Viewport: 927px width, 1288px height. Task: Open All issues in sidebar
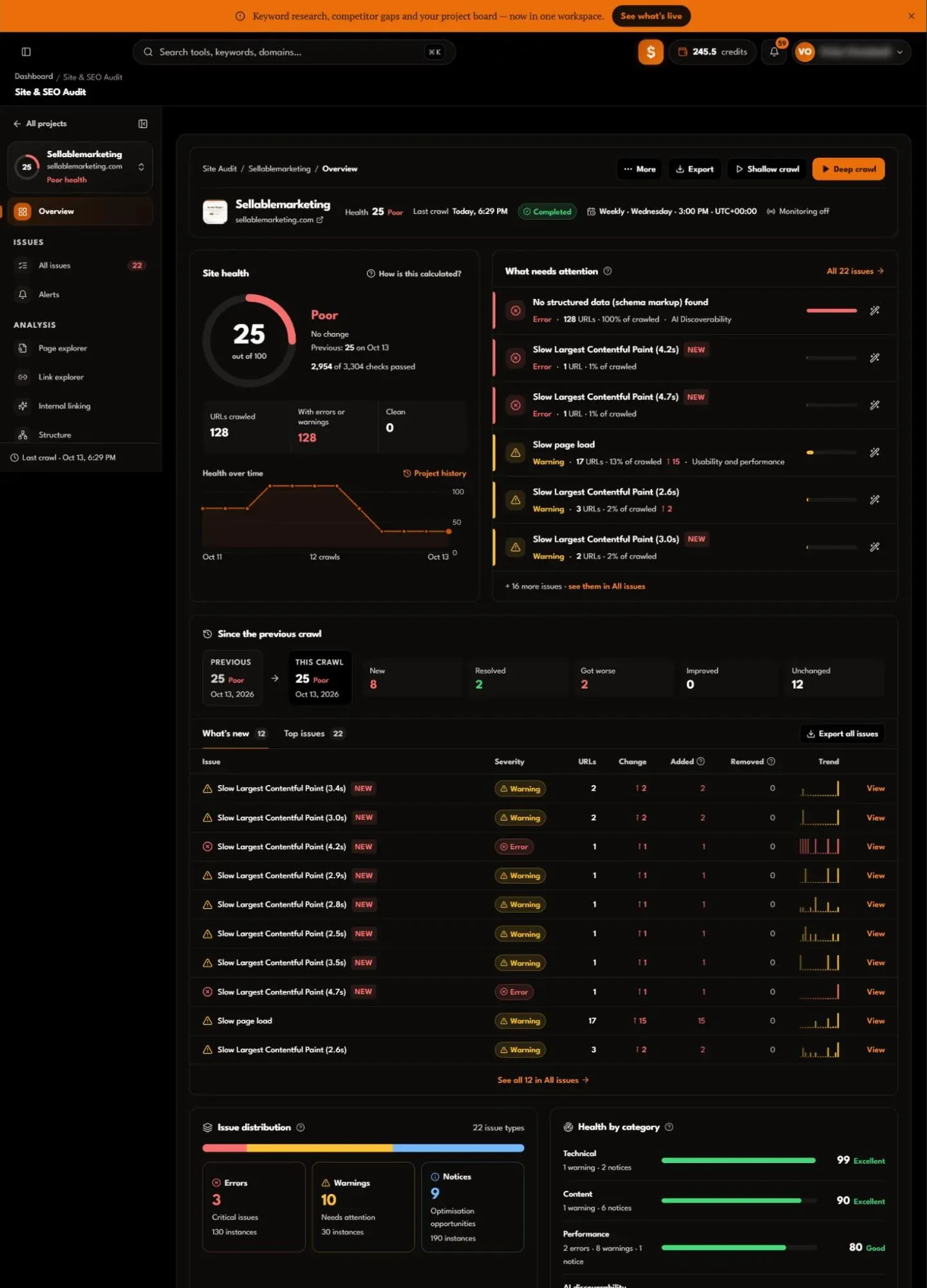(80, 265)
